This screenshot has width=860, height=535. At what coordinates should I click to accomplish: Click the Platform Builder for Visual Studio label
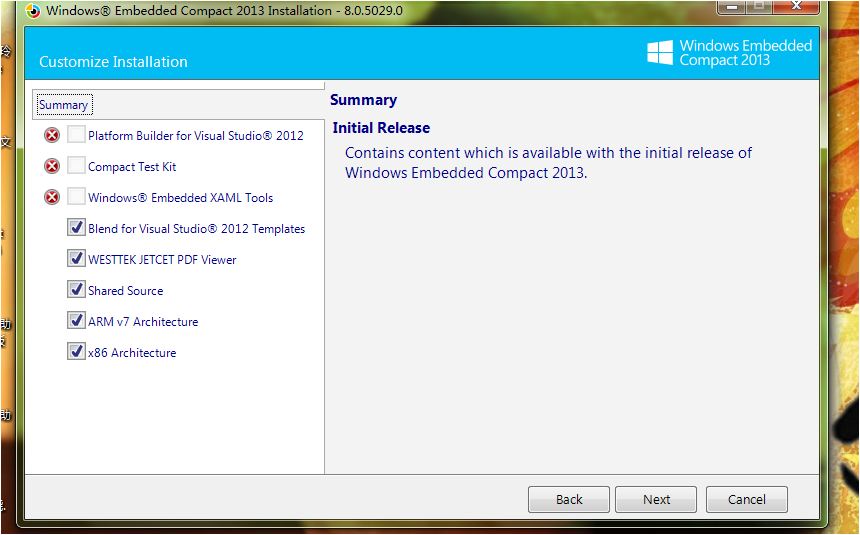click(x=196, y=136)
